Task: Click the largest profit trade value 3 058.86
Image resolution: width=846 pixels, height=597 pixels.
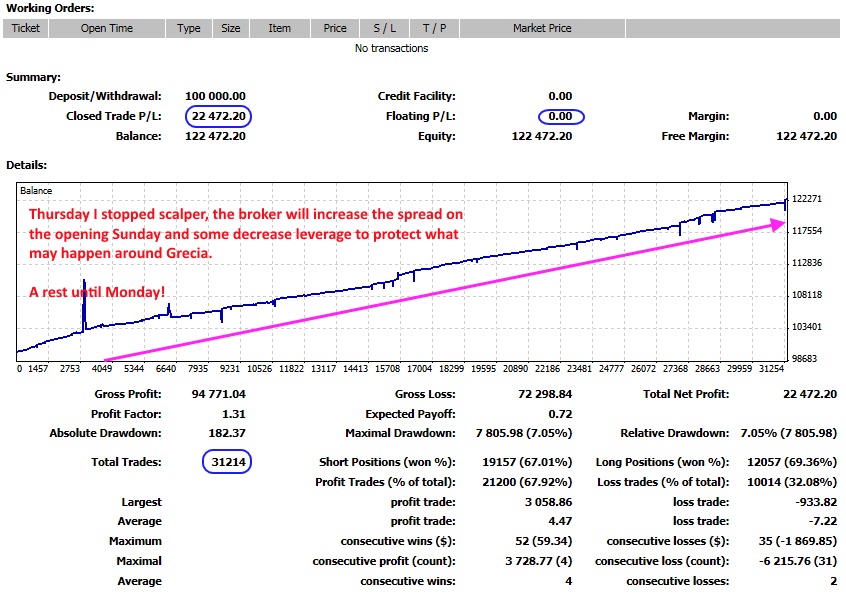Action: (x=548, y=502)
